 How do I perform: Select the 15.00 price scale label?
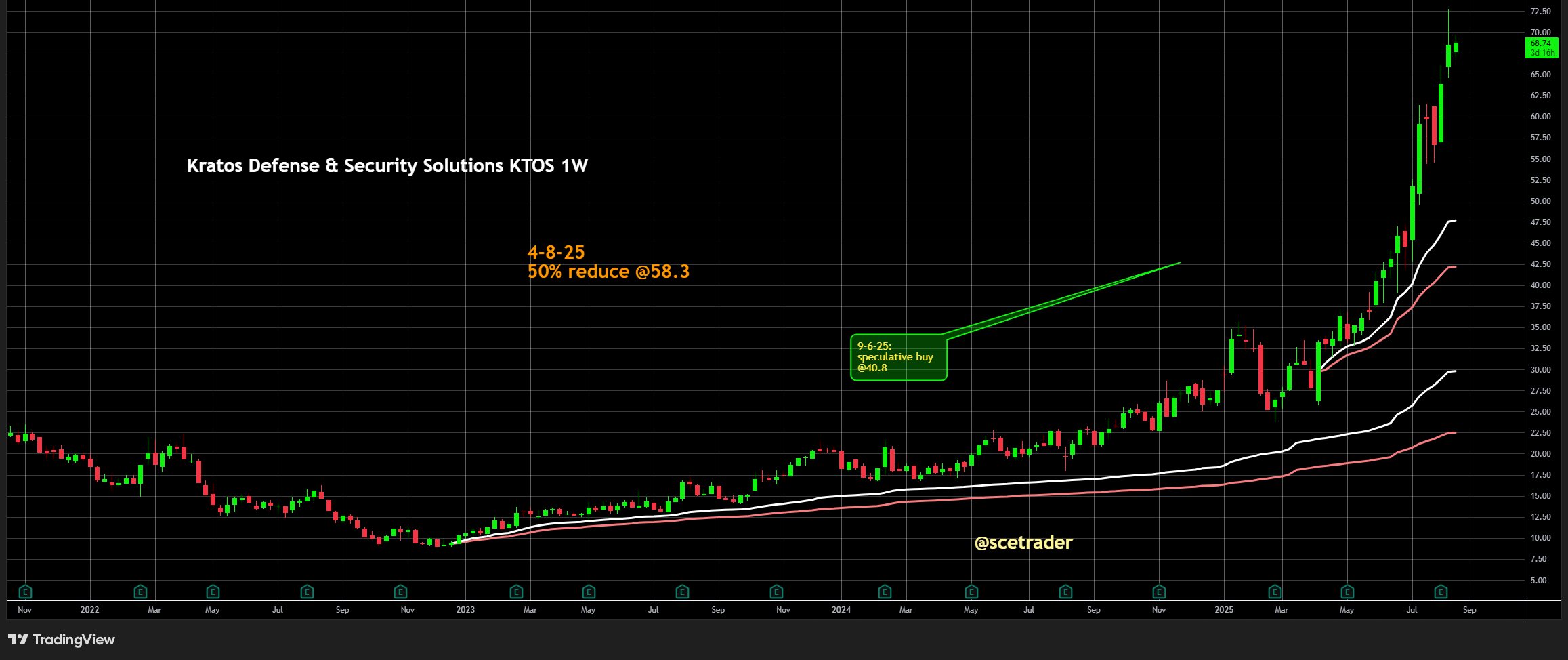point(1540,496)
